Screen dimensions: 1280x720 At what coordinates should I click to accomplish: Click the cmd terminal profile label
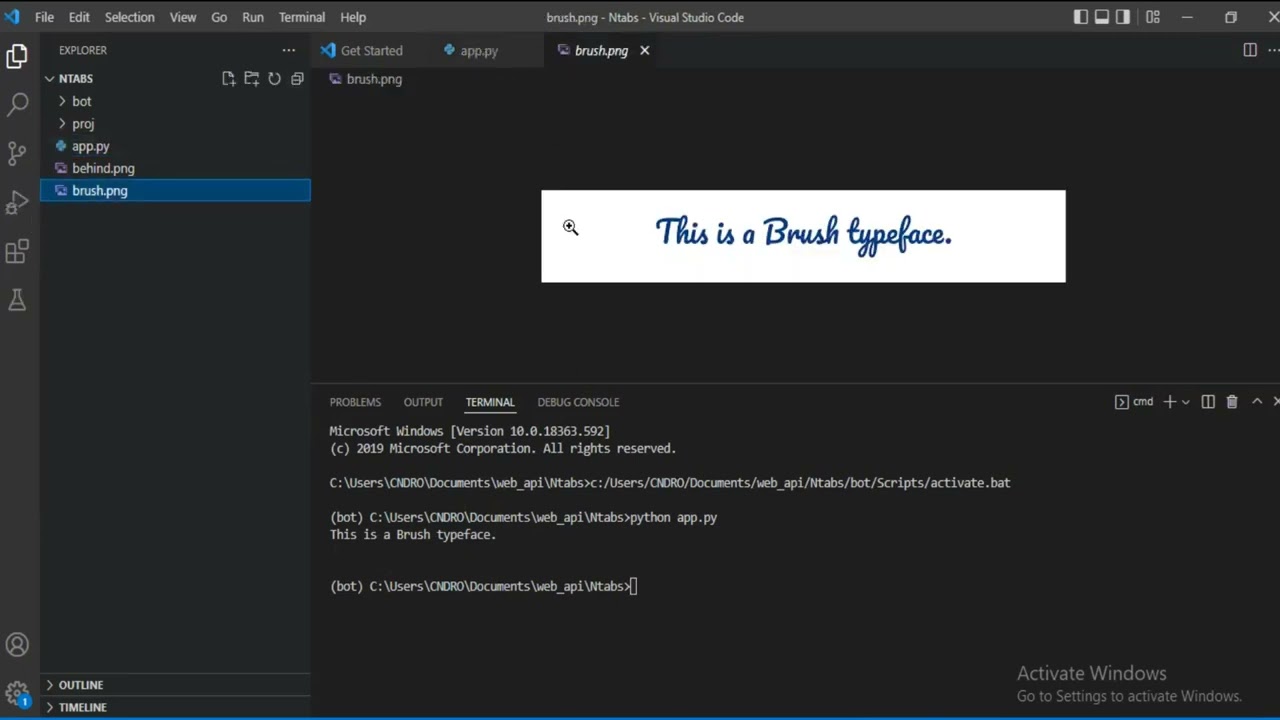pos(1134,401)
